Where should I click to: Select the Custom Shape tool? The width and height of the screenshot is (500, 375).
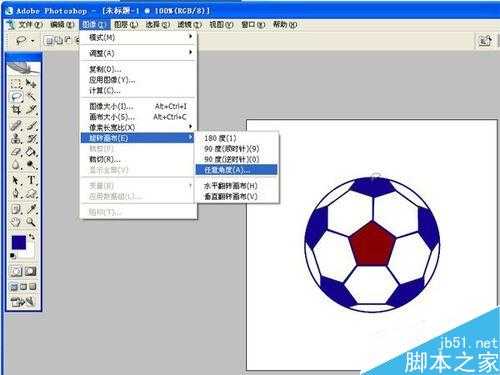(31, 193)
